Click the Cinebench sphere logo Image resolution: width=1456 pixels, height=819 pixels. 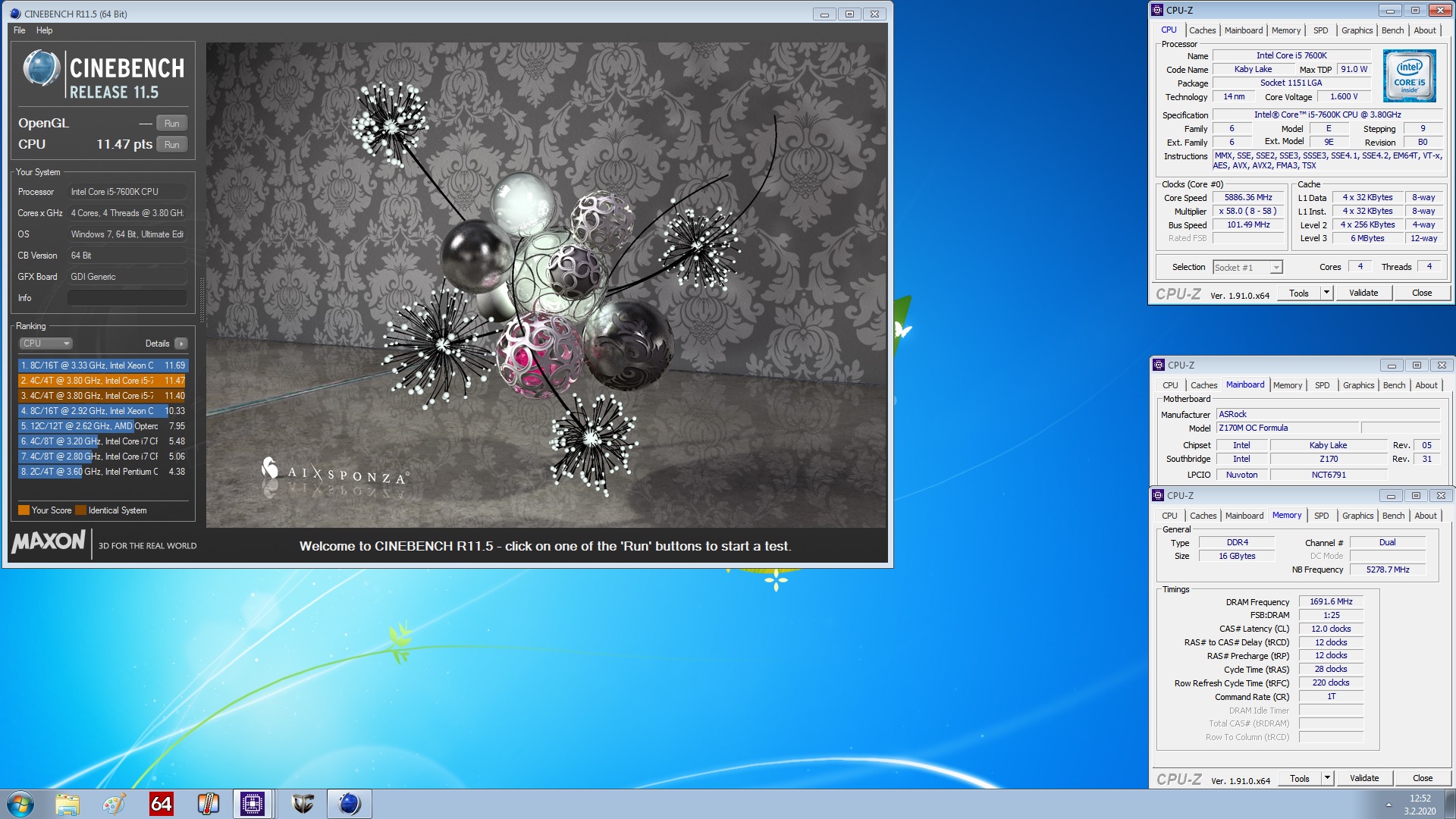[41, 69]
